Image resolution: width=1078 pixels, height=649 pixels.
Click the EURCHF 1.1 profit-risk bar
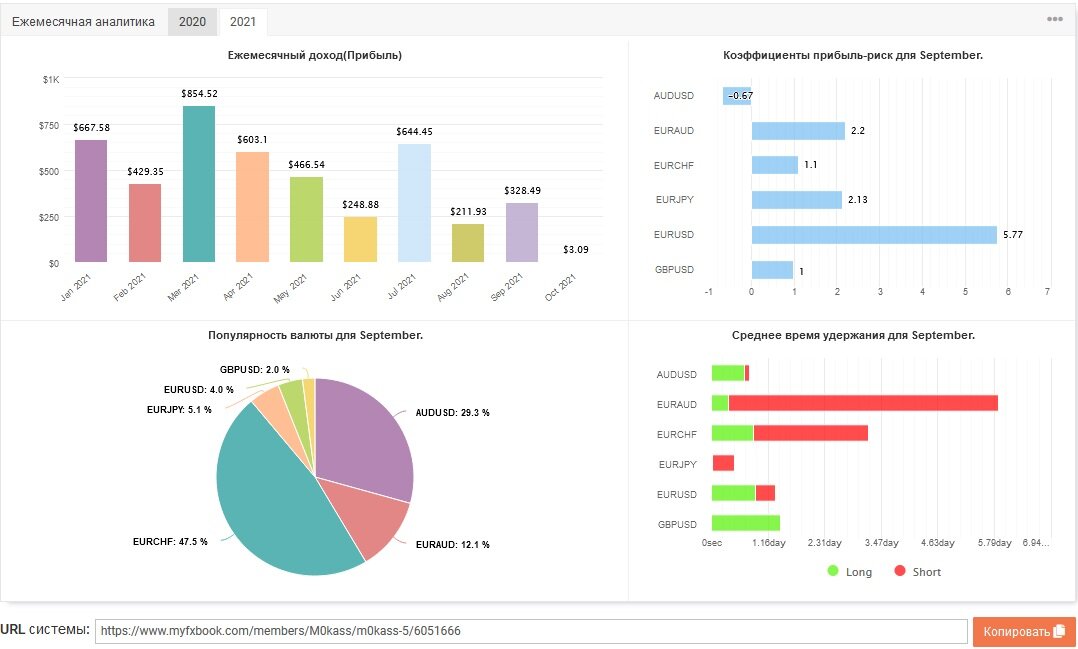(775, 165)
